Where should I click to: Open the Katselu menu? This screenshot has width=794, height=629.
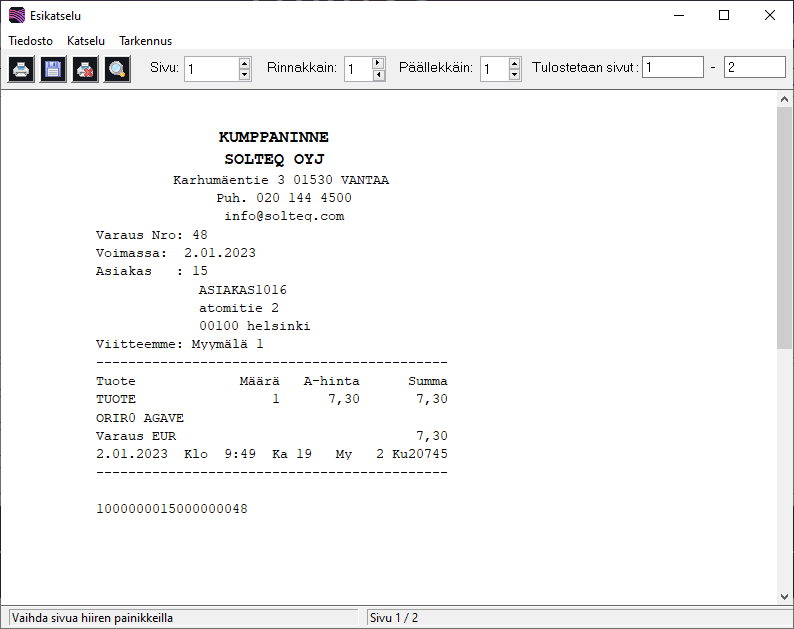(86, 41)
